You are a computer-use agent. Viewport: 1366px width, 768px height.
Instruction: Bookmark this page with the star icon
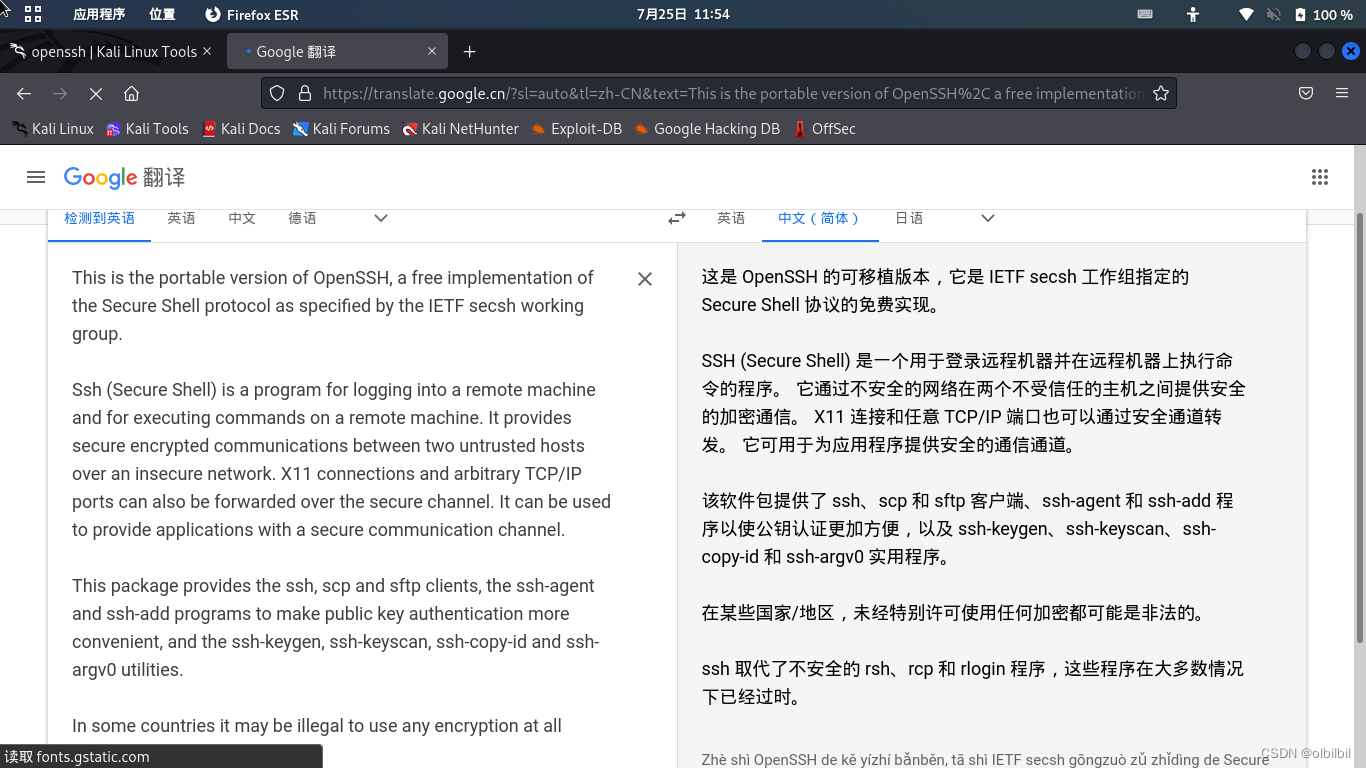point(1160,93)
